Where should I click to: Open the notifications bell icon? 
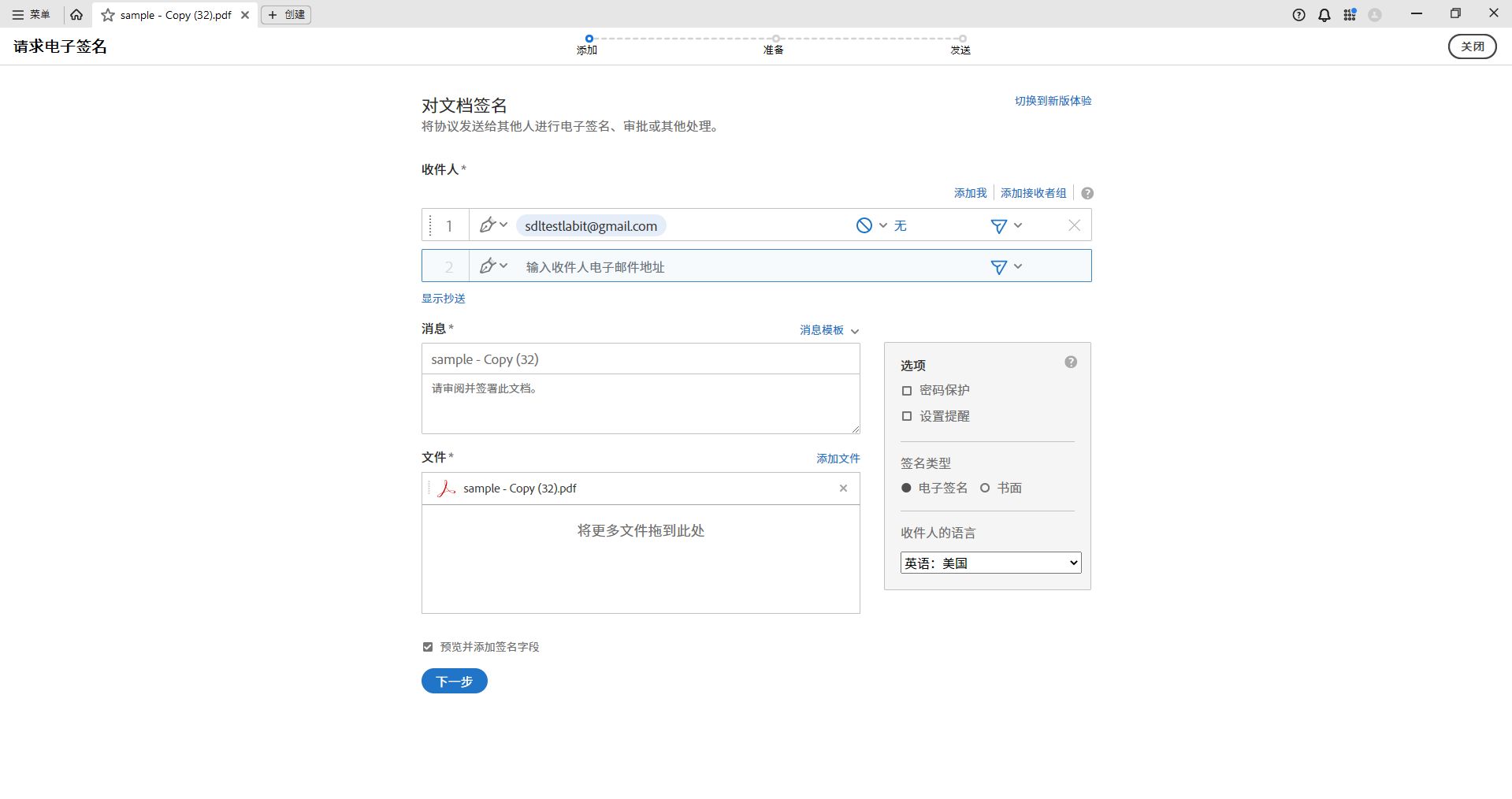1324,14
